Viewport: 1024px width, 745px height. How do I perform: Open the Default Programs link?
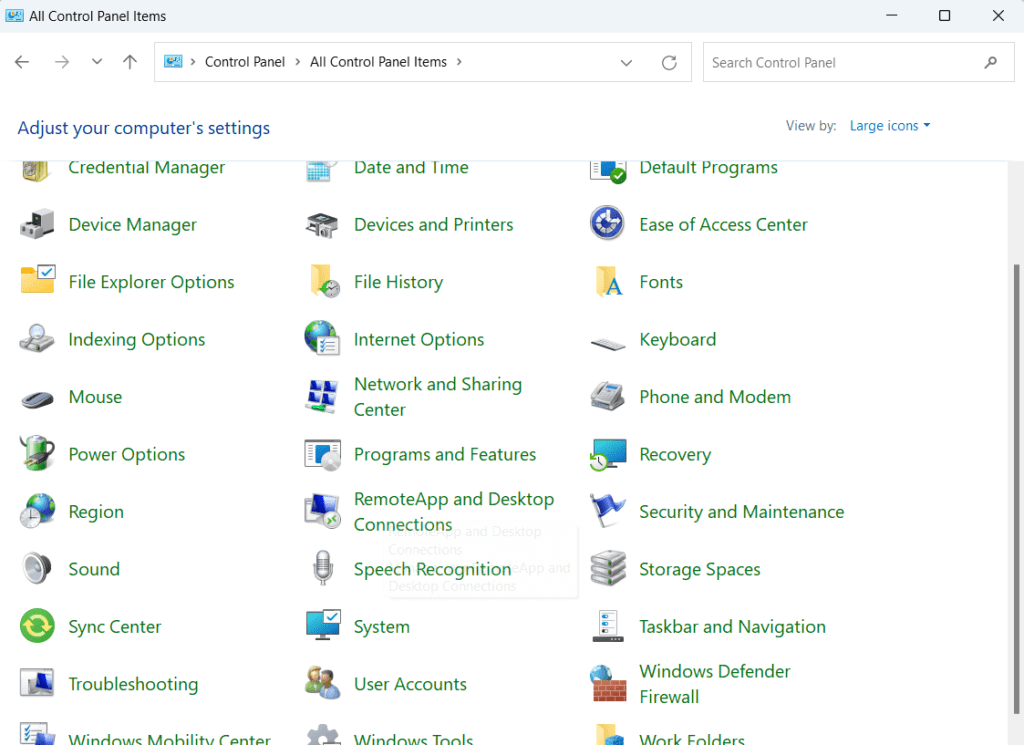tap(708, 168)
